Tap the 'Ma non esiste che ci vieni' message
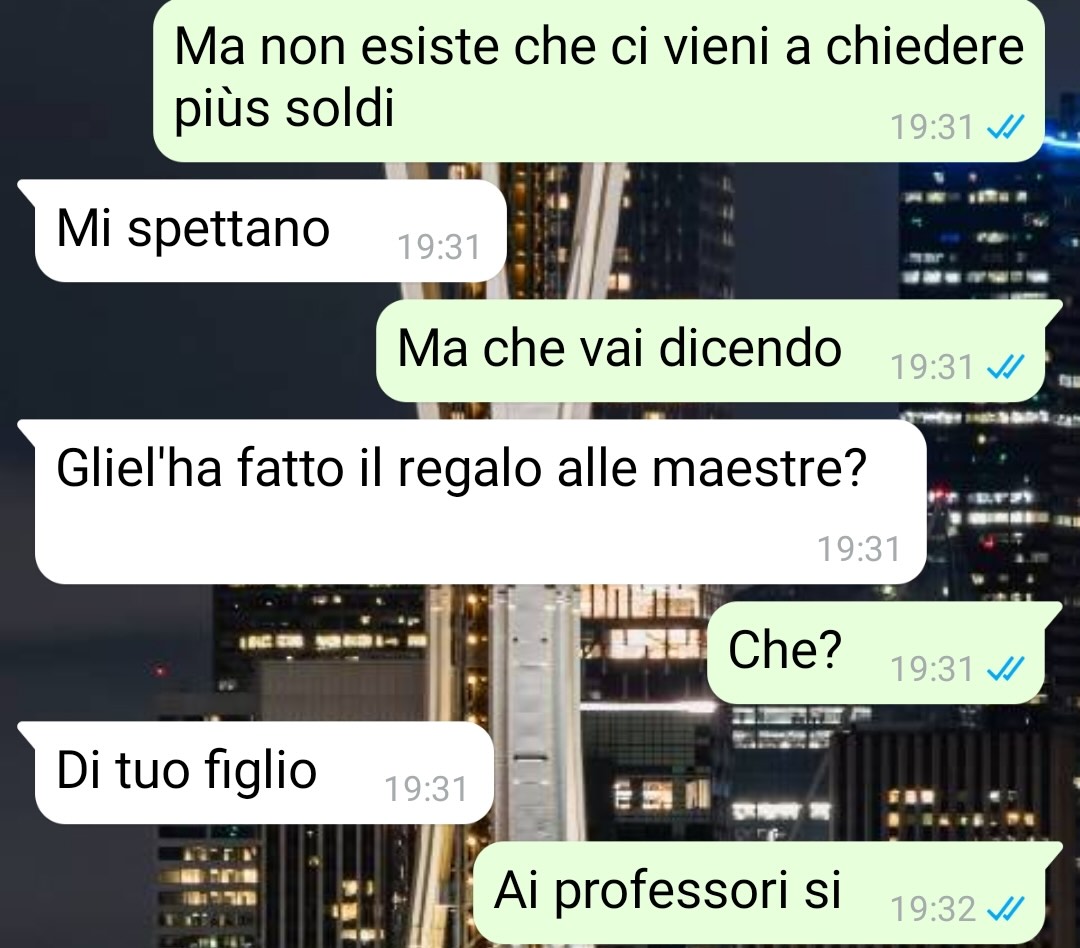This screenshot has width=1080, height=948. 599,81
